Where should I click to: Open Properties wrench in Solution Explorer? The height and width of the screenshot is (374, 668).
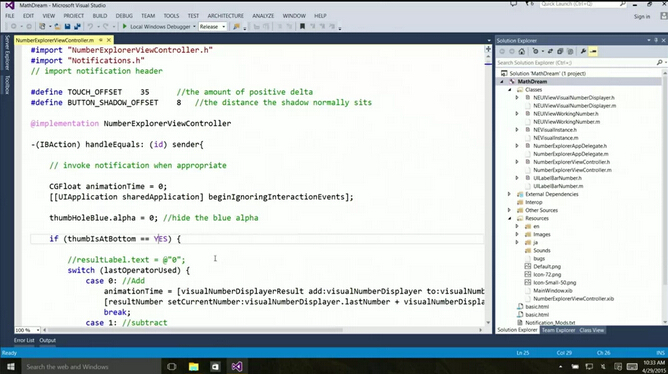pos(583,52)
